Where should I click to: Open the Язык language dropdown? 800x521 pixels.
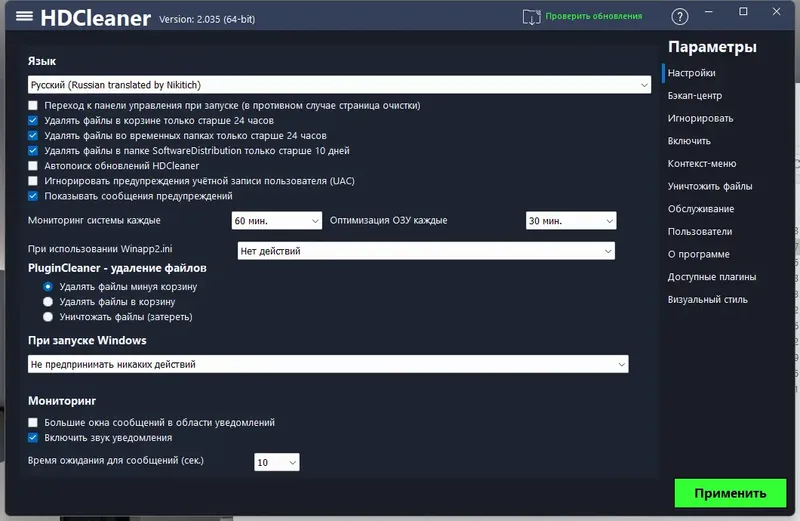coord(339,85)
